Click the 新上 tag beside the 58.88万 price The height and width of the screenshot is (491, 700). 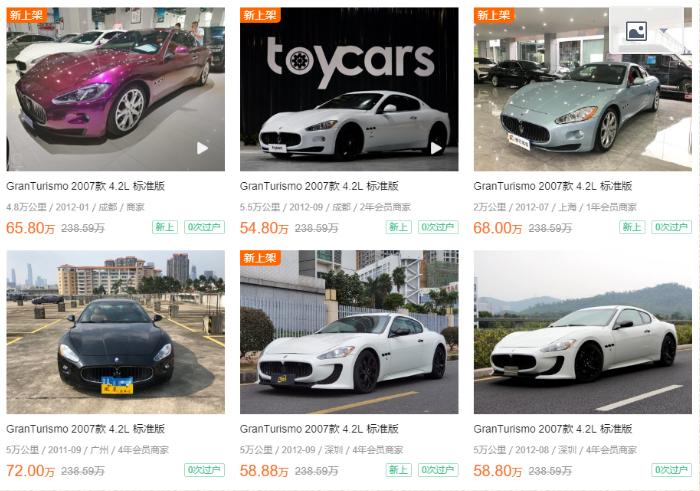pyautogui.click(x=398, y=470)
